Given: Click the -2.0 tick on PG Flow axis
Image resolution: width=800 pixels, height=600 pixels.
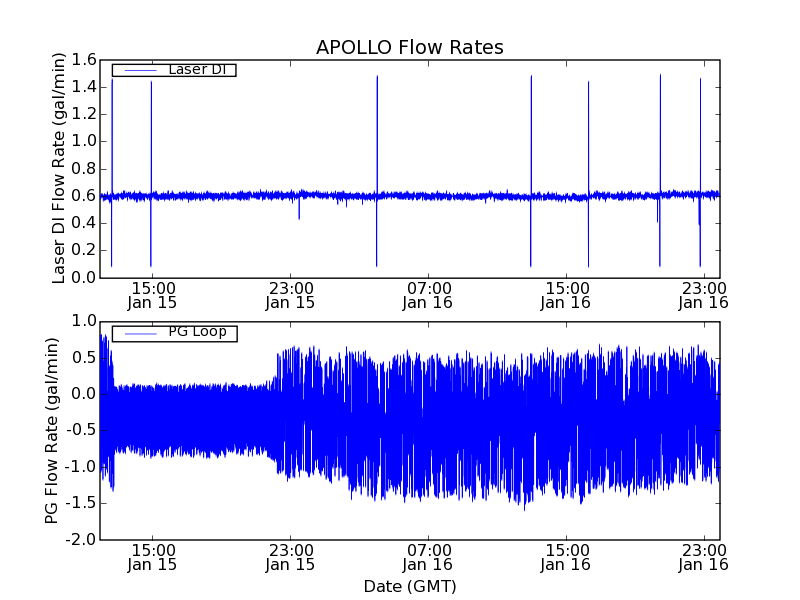Looking at the screenshot, I should pos(81,540).
